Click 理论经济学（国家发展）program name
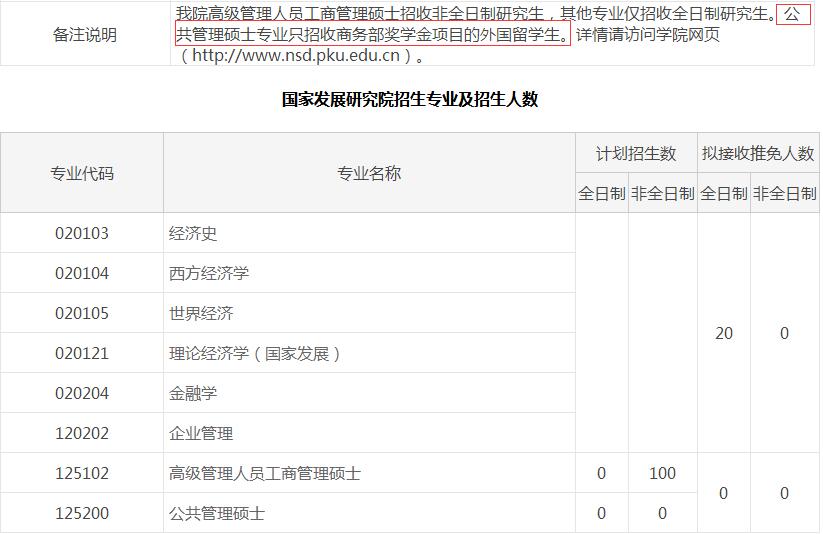This screenshot has width=823, height=534. 255,353
